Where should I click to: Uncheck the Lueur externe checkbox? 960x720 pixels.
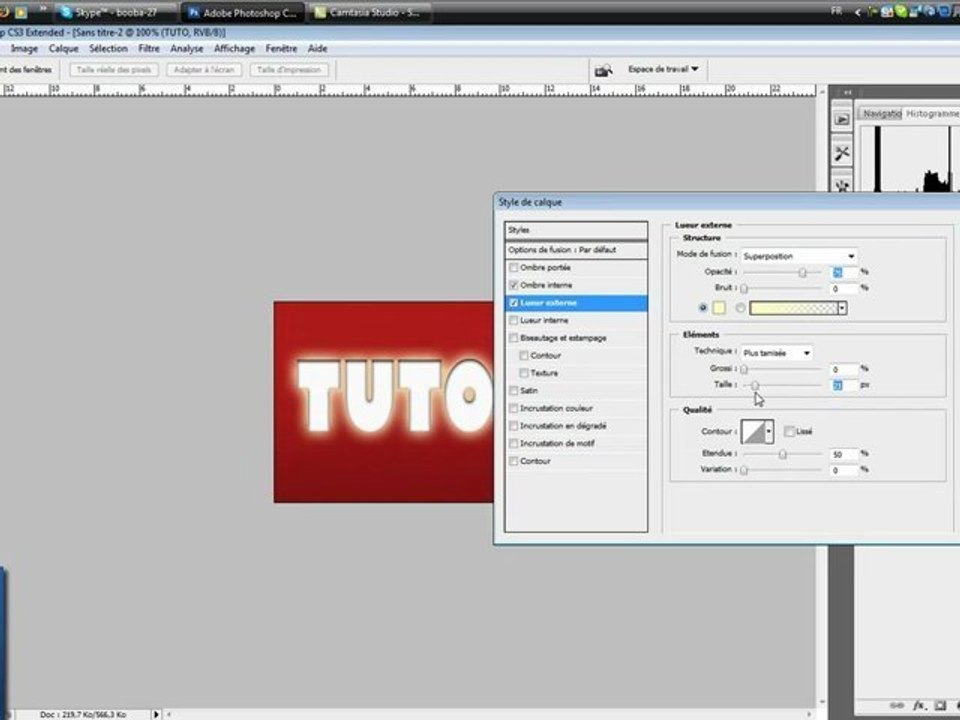(514, 303)
